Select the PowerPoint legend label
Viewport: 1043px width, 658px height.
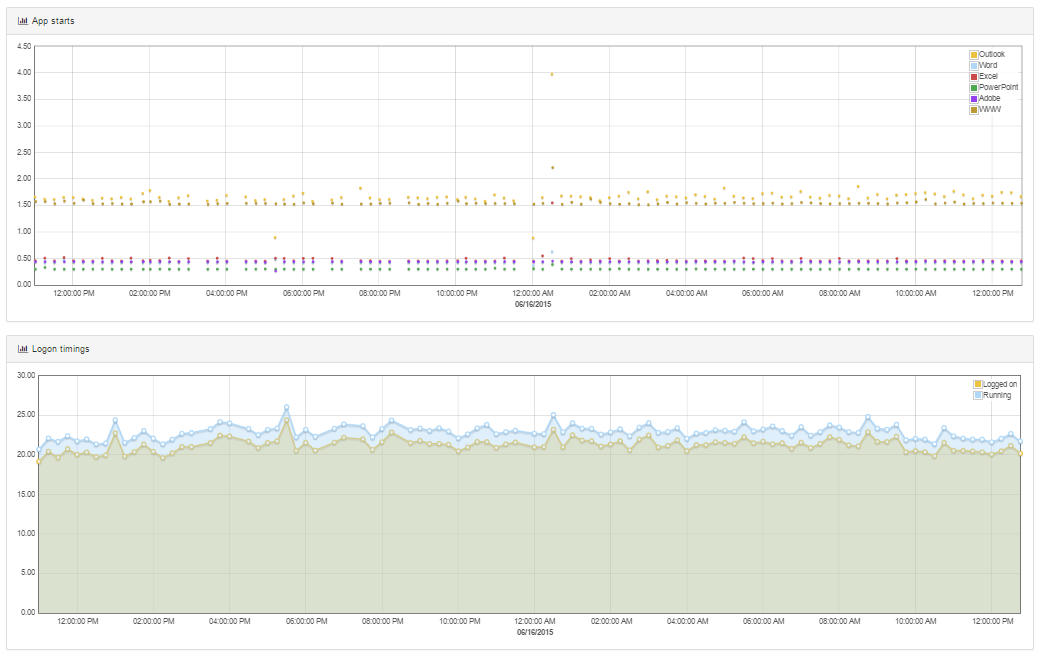998,87
